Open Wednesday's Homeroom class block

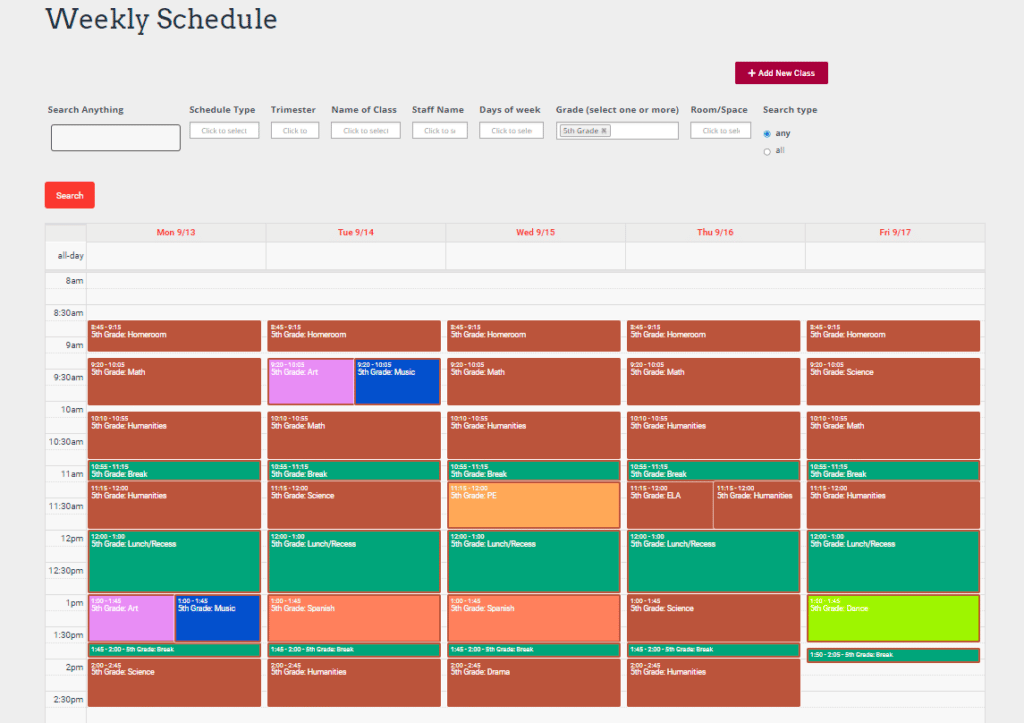pyautogui.click(x=534, y=336)
